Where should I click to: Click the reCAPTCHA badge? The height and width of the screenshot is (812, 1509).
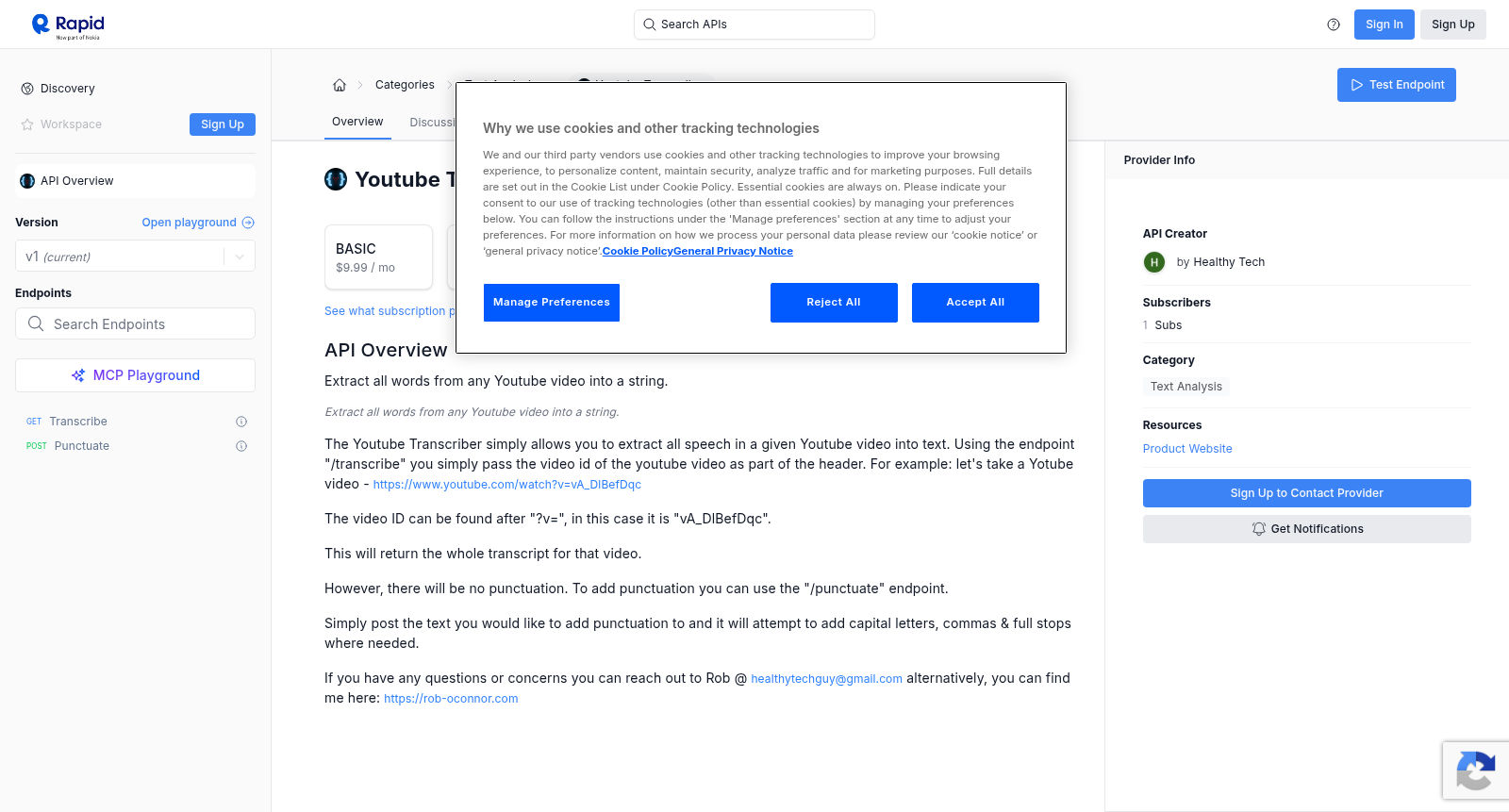click(1476, 771)
